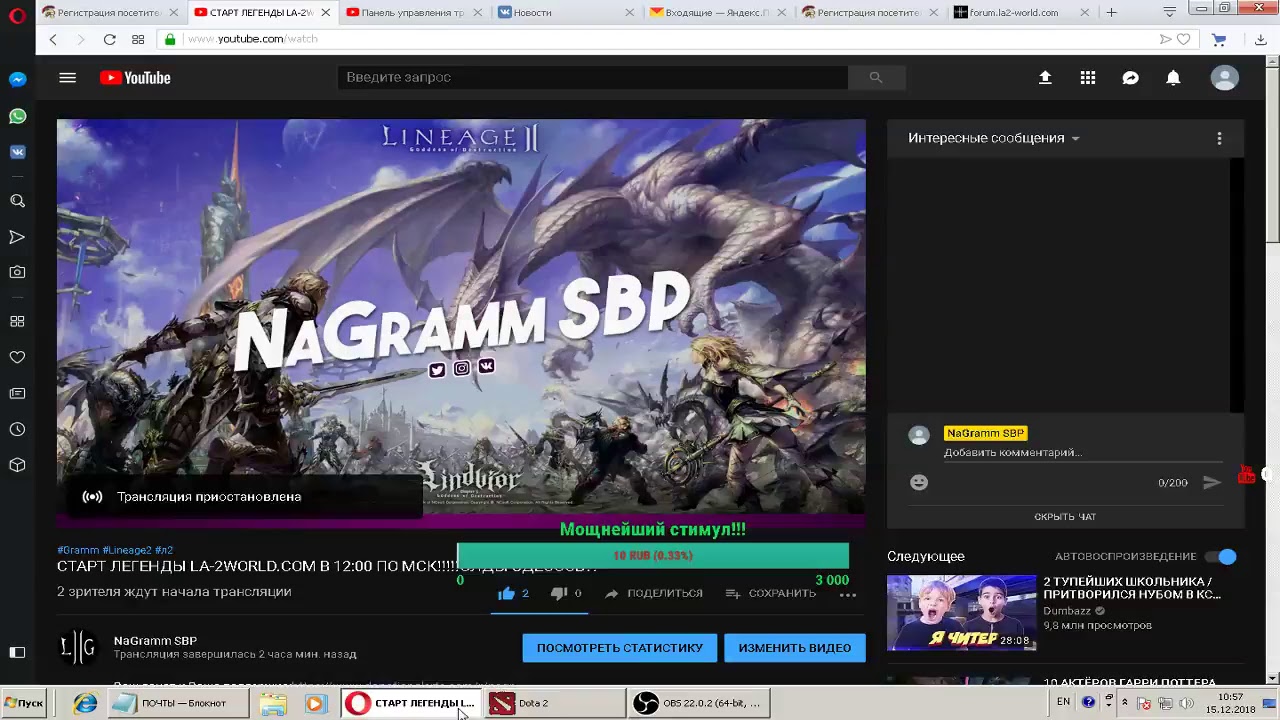Open WhatsApp in Opera sidebar
The image size is (1280, 720).
coord(17,116)
